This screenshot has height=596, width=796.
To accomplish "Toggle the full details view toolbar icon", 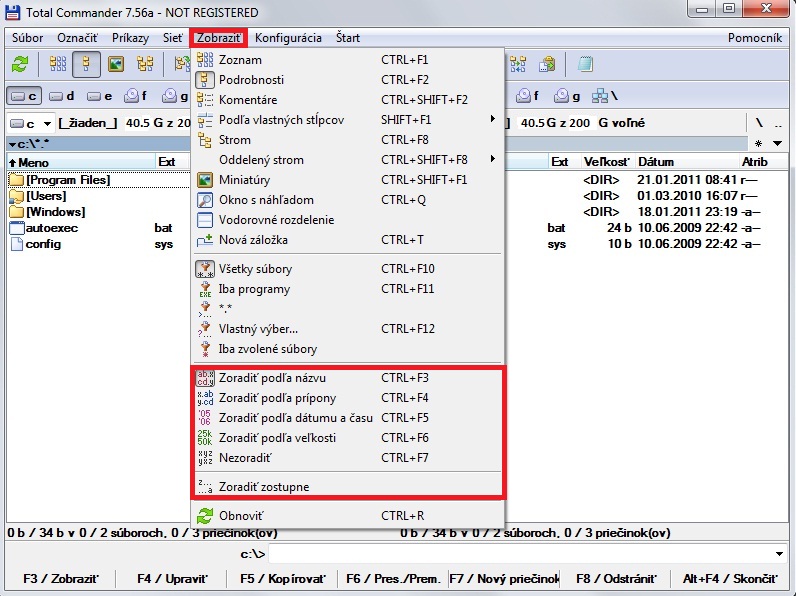I will click(86, 64).
